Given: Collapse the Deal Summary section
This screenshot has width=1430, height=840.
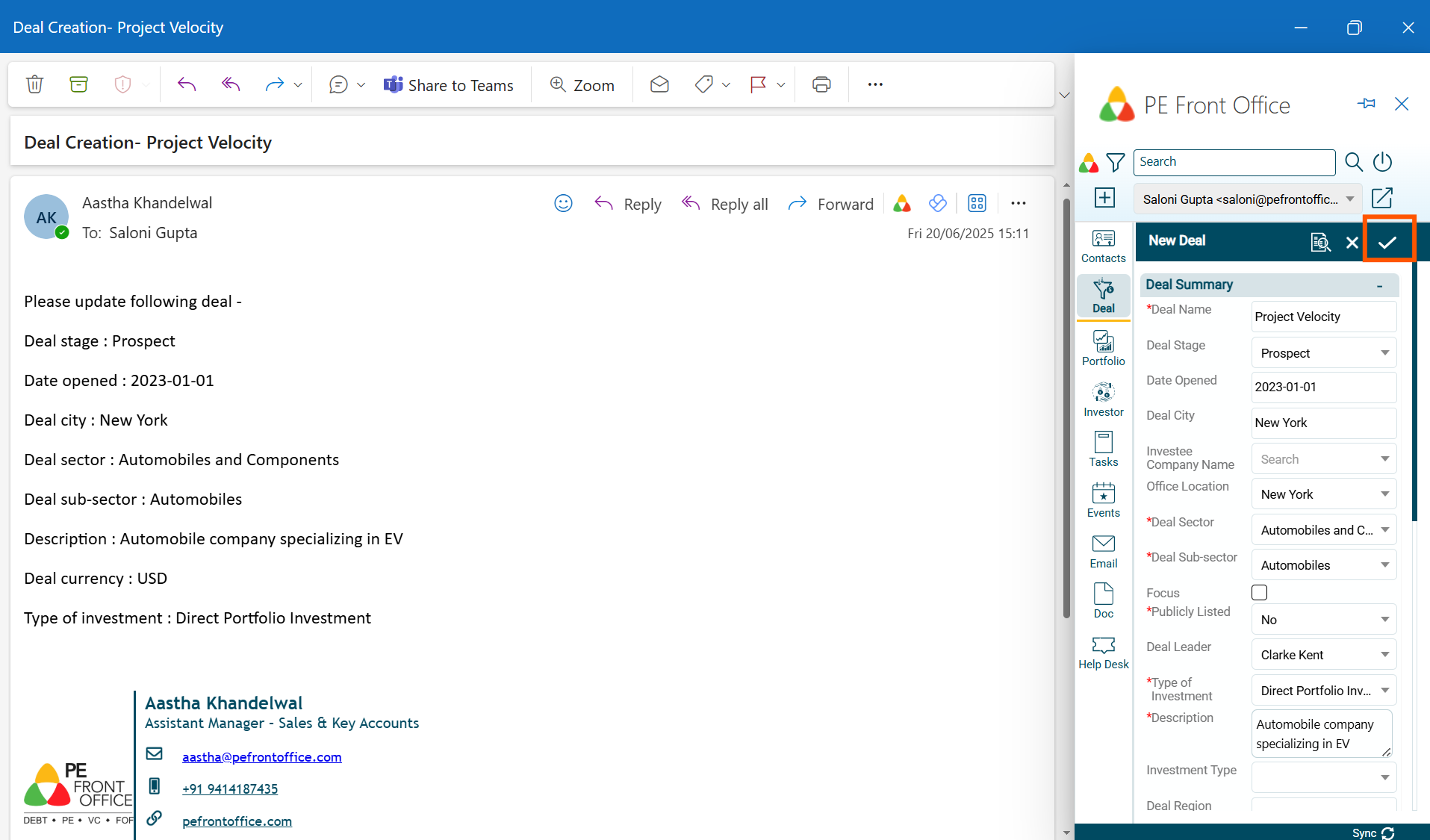Looking at the screenshot, I should 1379,285.
